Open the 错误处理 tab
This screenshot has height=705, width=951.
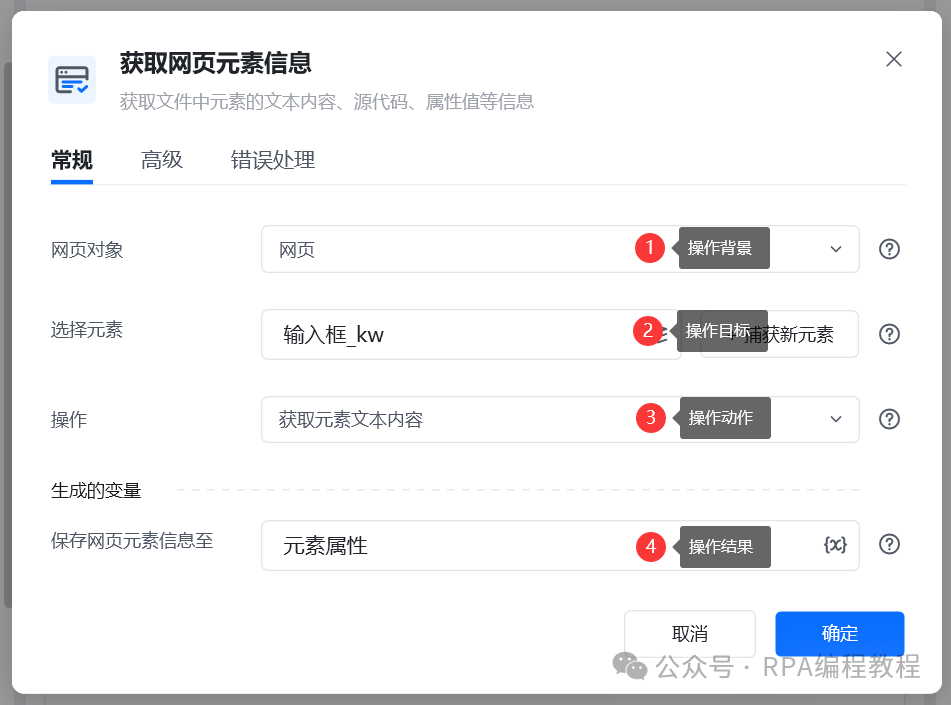(x=273, y=160)
